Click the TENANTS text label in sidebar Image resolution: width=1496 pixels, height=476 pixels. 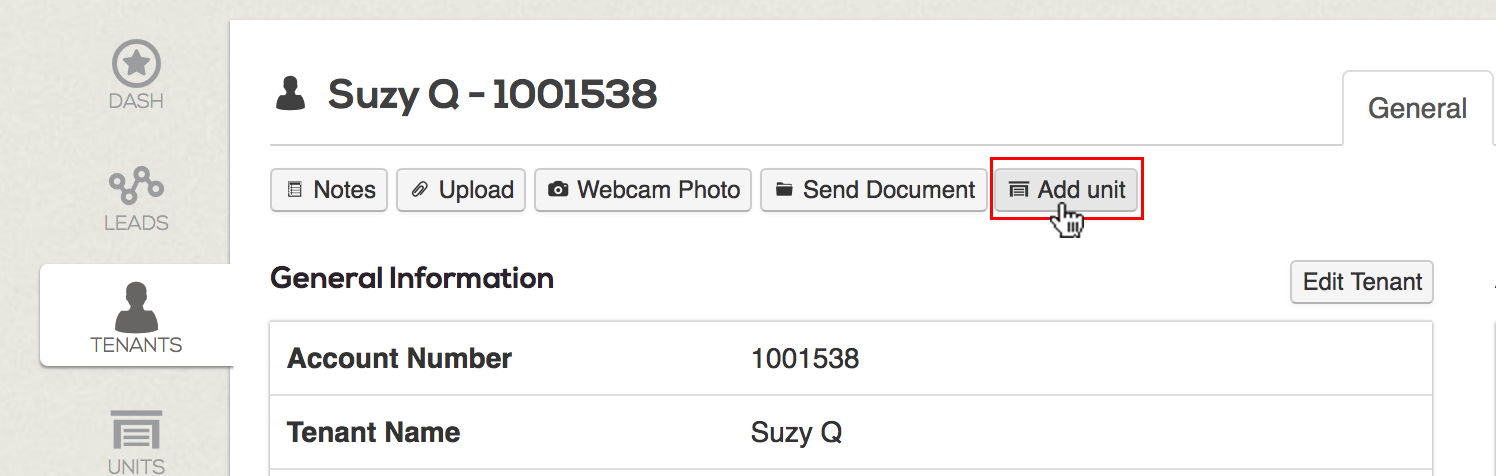[136, 346]
